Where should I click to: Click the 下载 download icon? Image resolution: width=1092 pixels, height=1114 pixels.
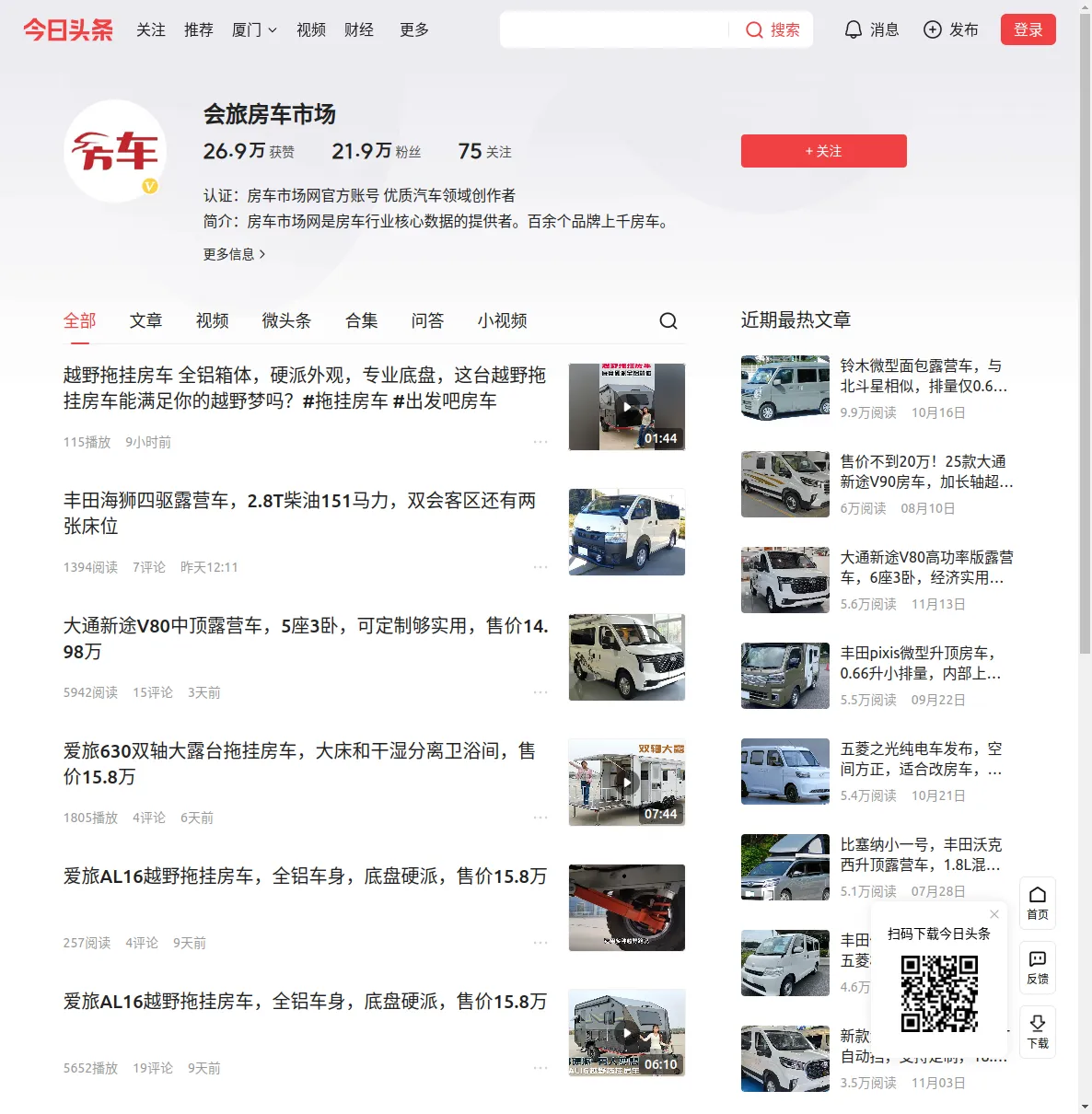point(1038,1032)
